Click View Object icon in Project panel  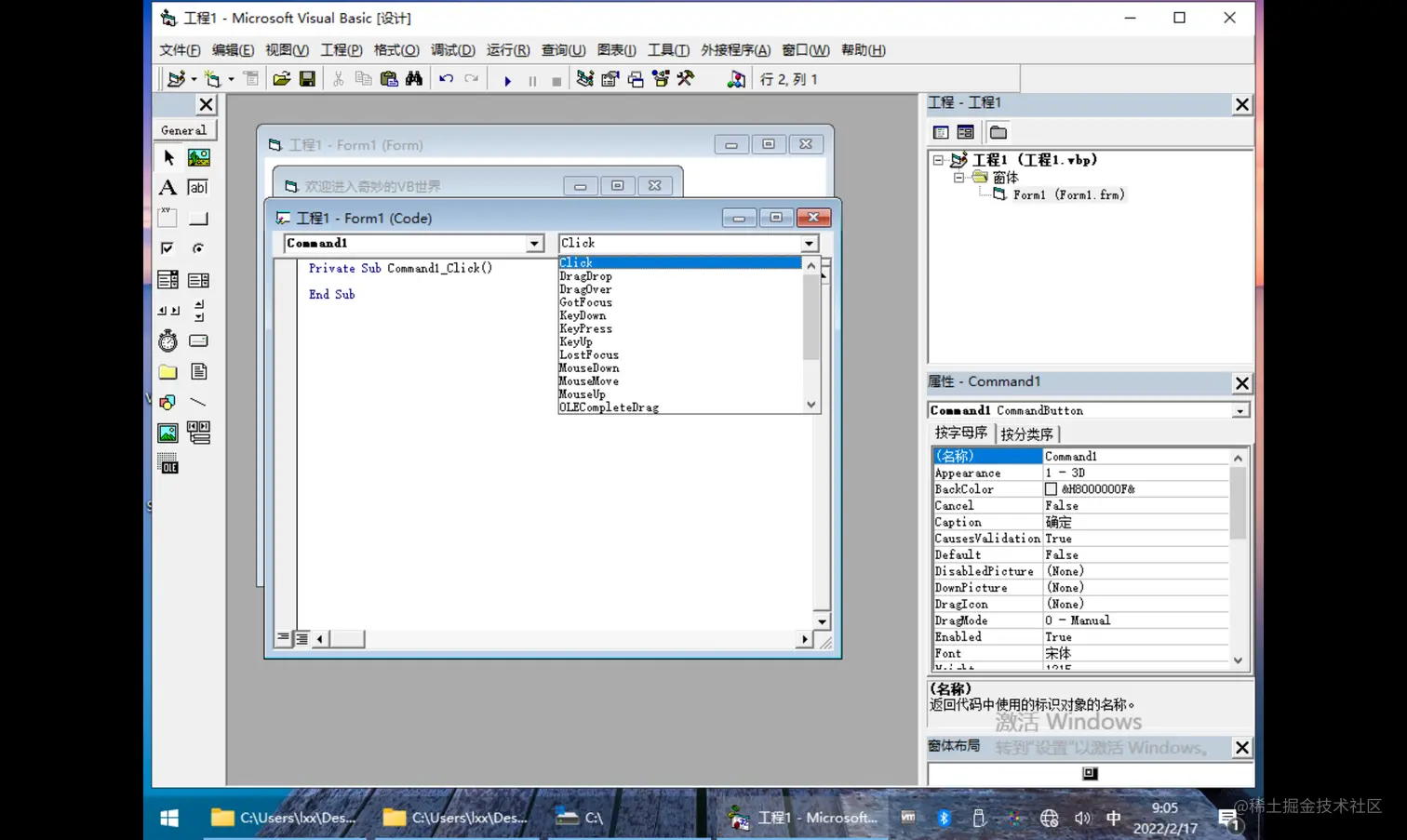(x=965, y=132)
